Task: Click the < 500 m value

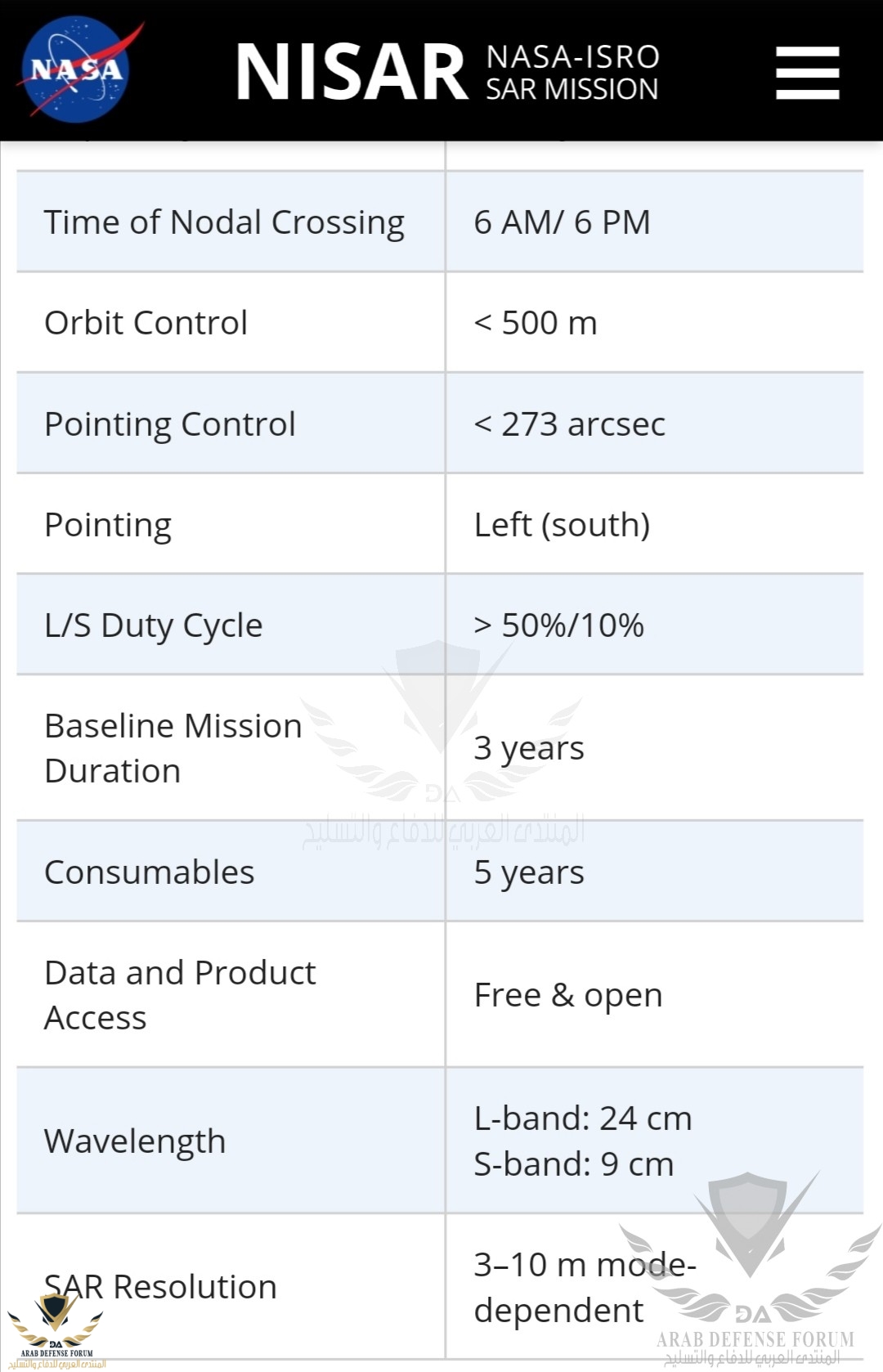Action: click(535, 323)
